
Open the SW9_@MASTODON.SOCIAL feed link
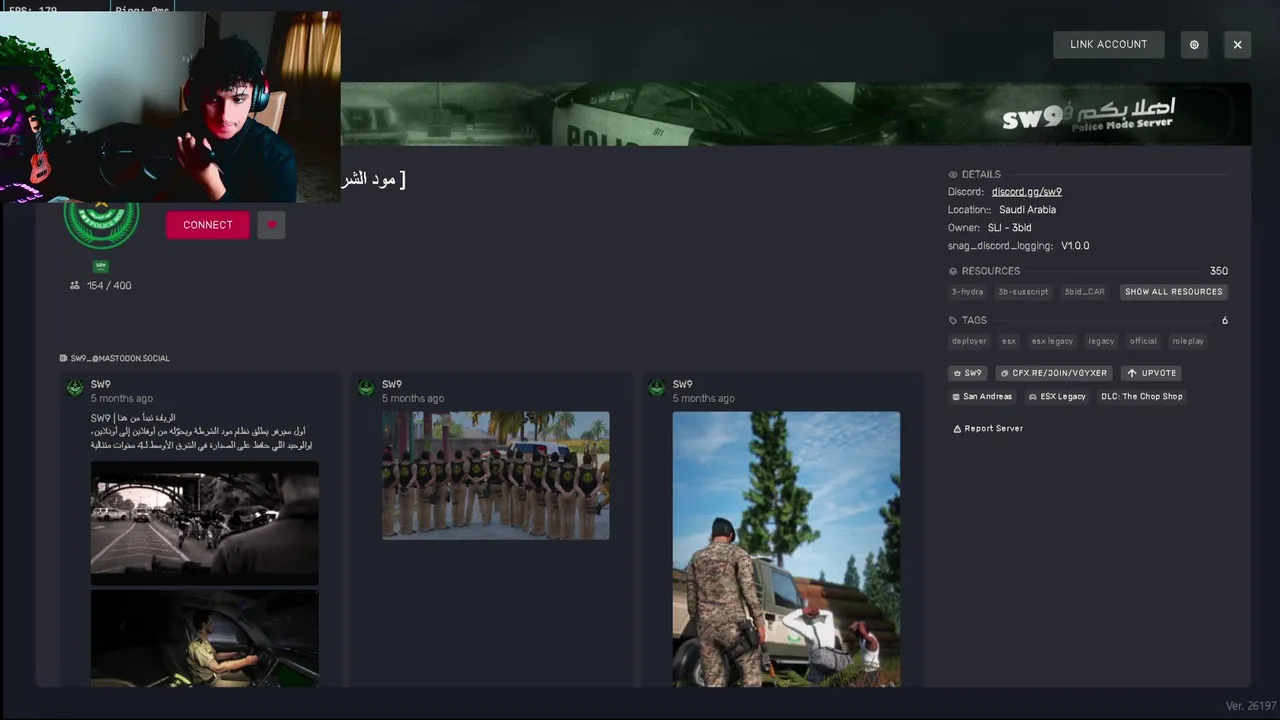click(115, 358)
